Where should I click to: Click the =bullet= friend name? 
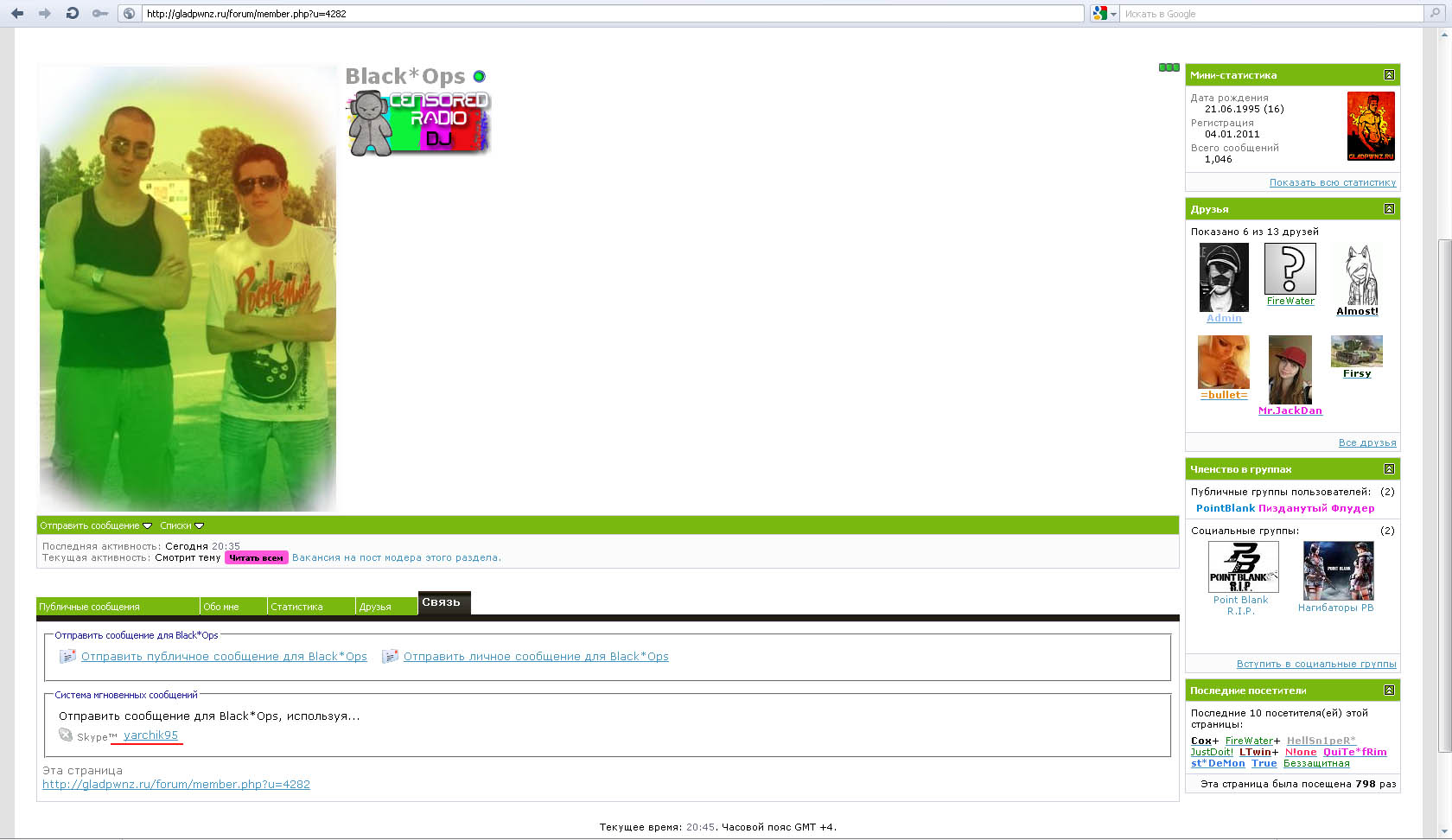click(x=1224, y=395)
